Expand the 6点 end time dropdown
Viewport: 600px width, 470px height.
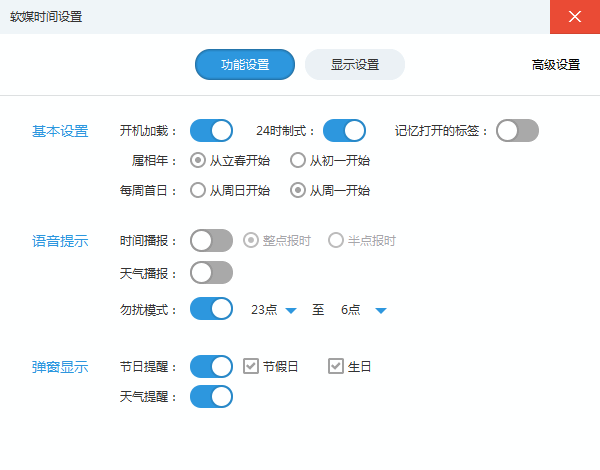click(x=364, y=310)
